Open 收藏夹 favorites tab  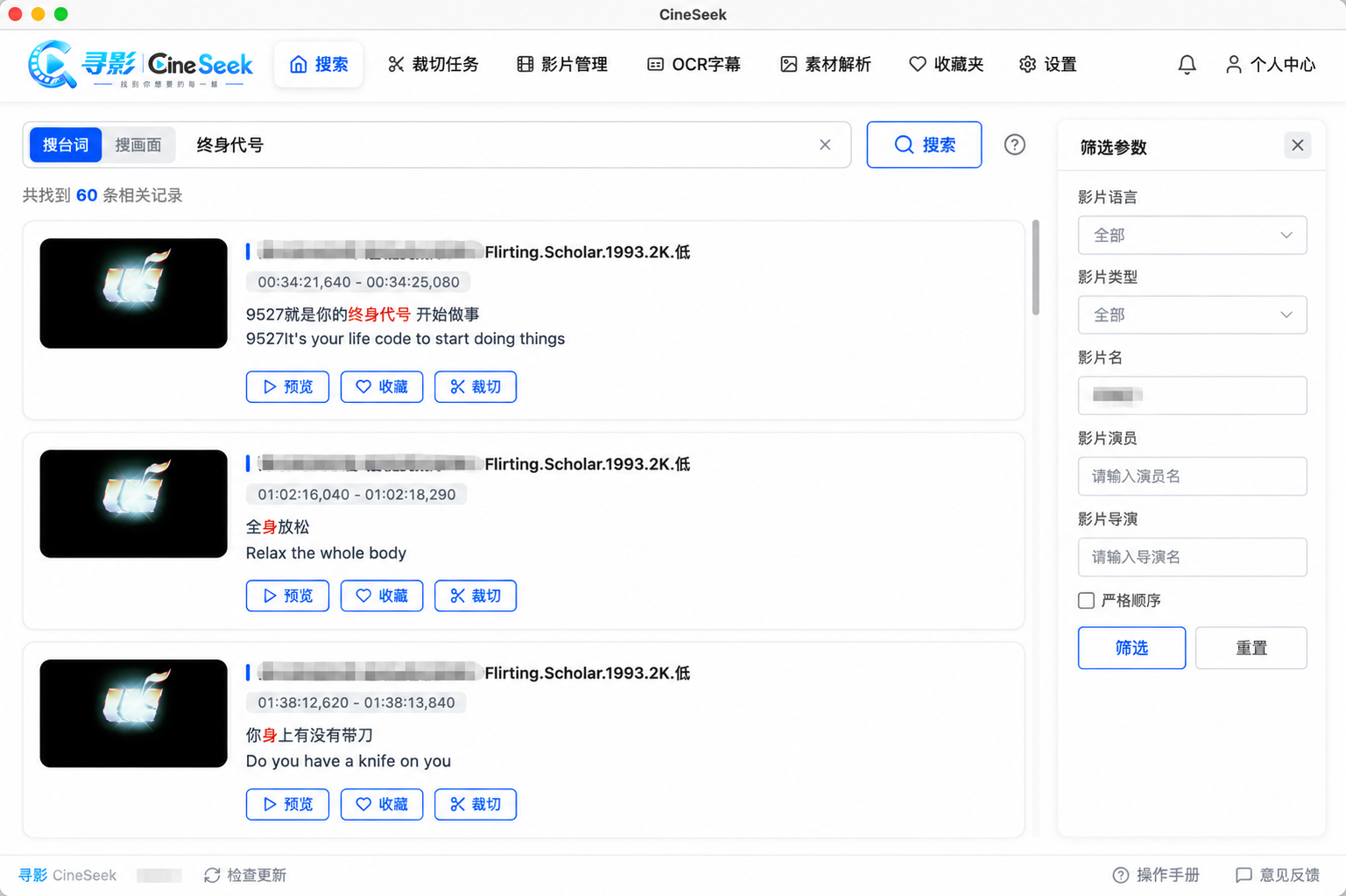coord(946,64)
